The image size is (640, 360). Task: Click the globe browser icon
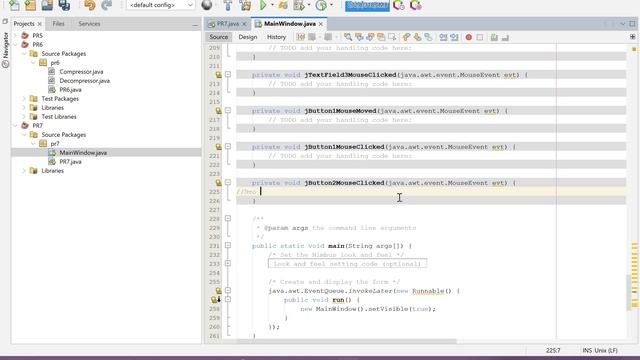pyautogui.click(x=207, y=5)
